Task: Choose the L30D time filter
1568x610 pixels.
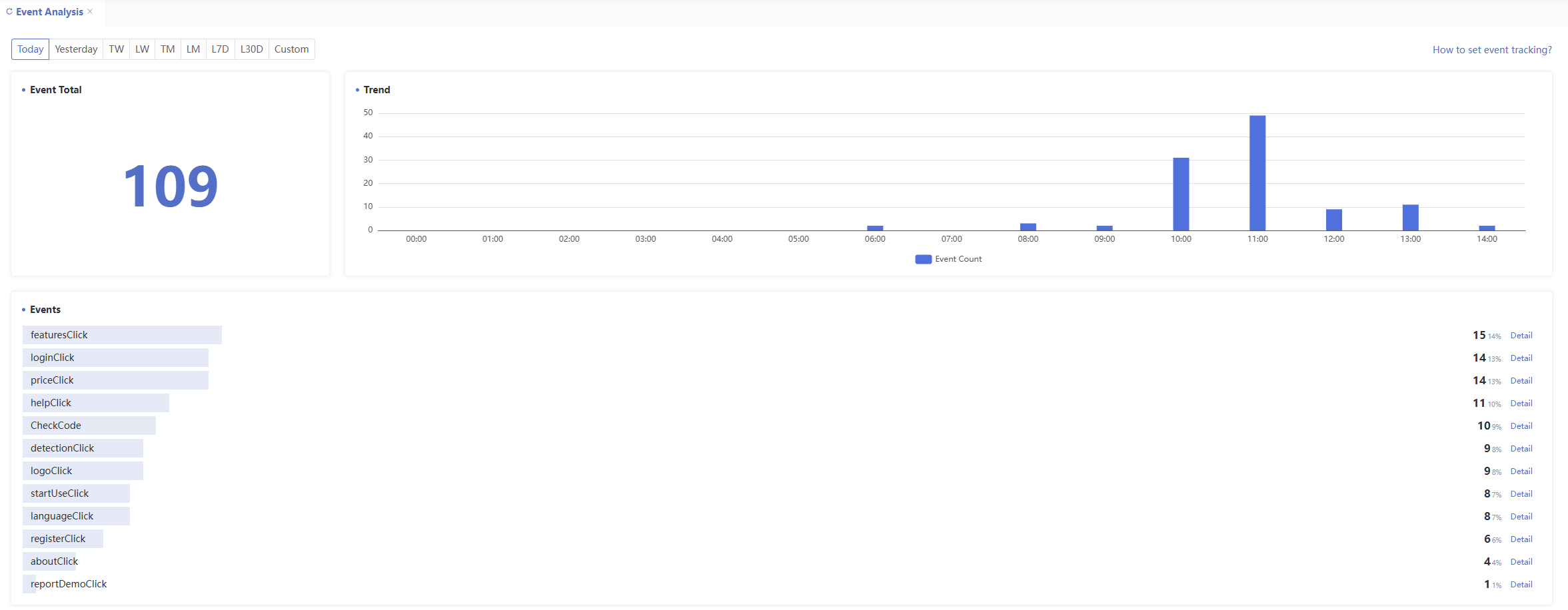Action: tap(251, 49)
